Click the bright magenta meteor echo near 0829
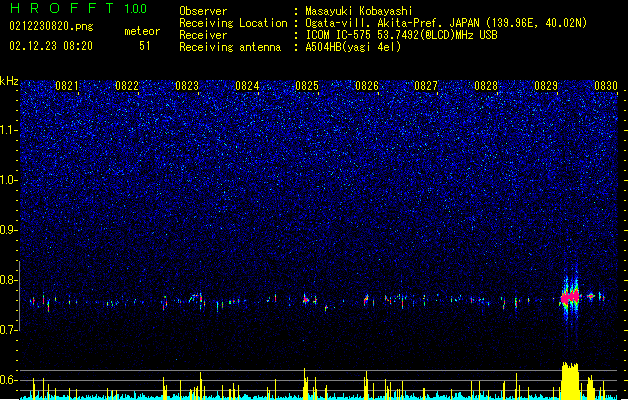This screenshot has height=400, width=629. 570,298
